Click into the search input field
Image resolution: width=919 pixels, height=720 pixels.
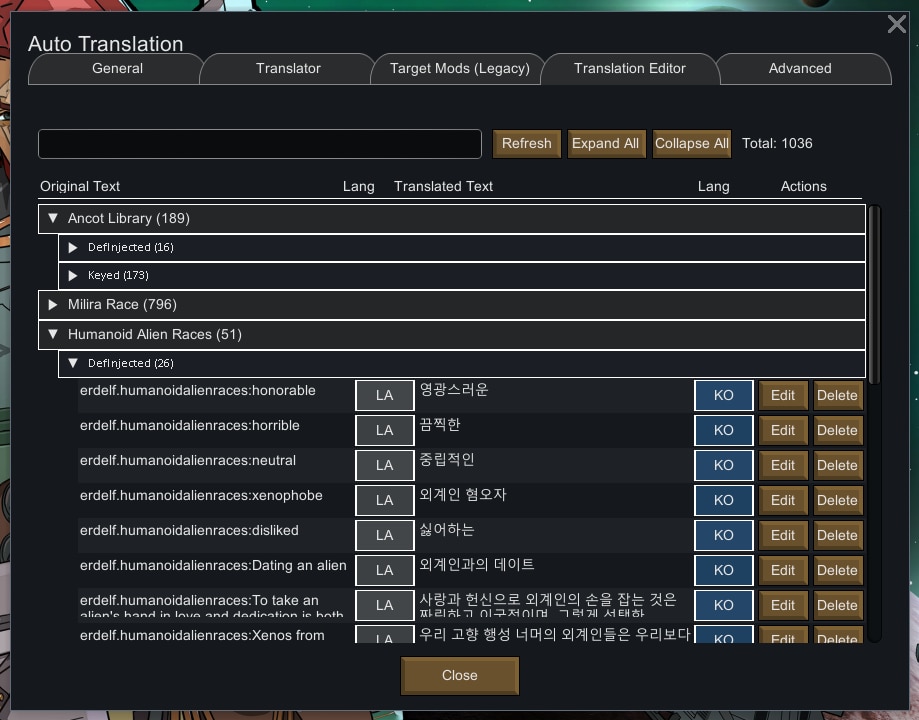(259, 143)
